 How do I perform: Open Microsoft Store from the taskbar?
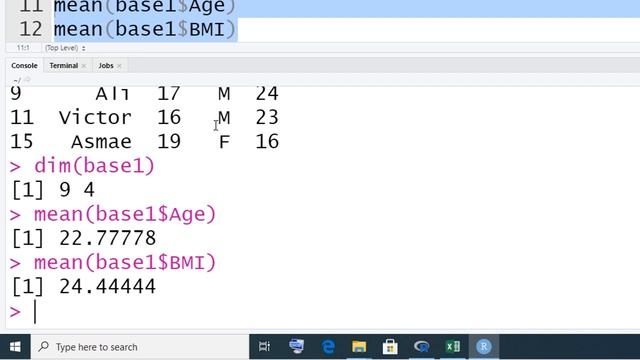[x=390, y=347]
